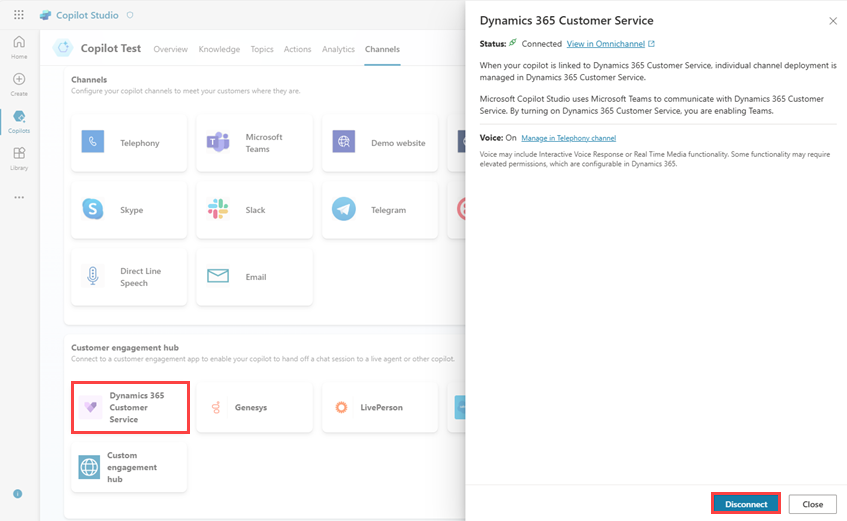Screen dimensions: 847x521
Task: Click the Disconnect button
Action: click(746, 504)
